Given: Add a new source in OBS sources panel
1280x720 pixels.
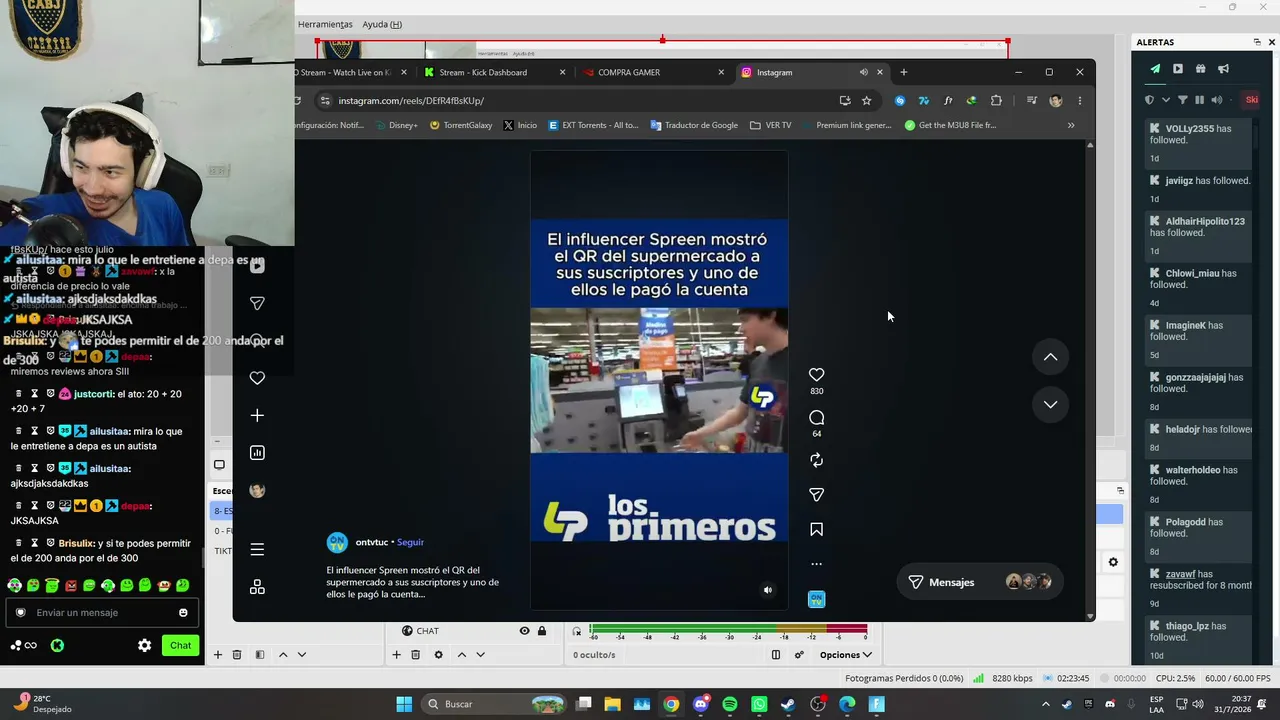Looking at the screenshot, I should (396, 655).
